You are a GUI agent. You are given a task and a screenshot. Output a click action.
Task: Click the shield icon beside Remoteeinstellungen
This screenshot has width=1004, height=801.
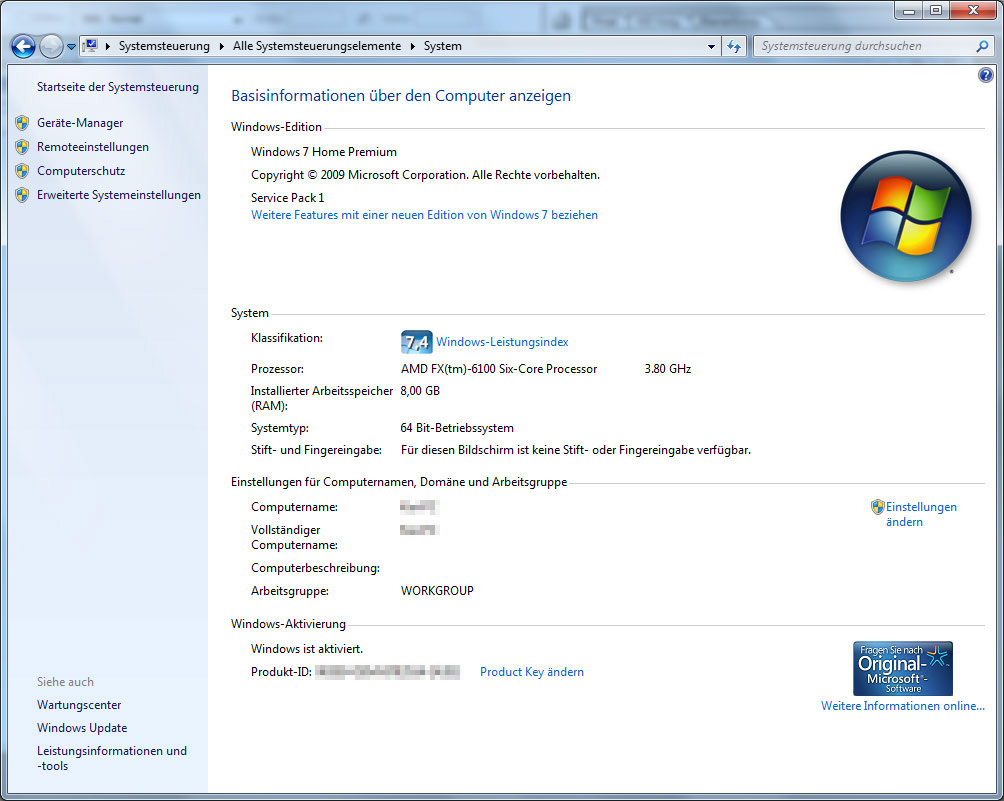22,147
